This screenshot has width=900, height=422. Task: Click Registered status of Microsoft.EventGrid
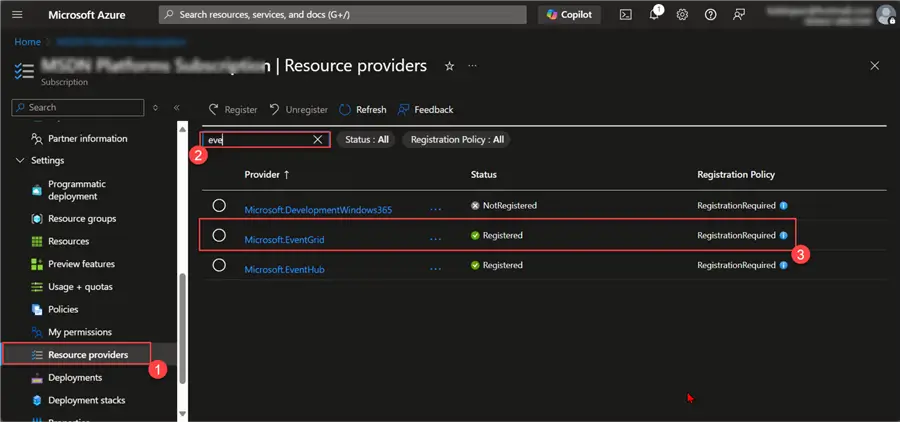pos(496,235)
